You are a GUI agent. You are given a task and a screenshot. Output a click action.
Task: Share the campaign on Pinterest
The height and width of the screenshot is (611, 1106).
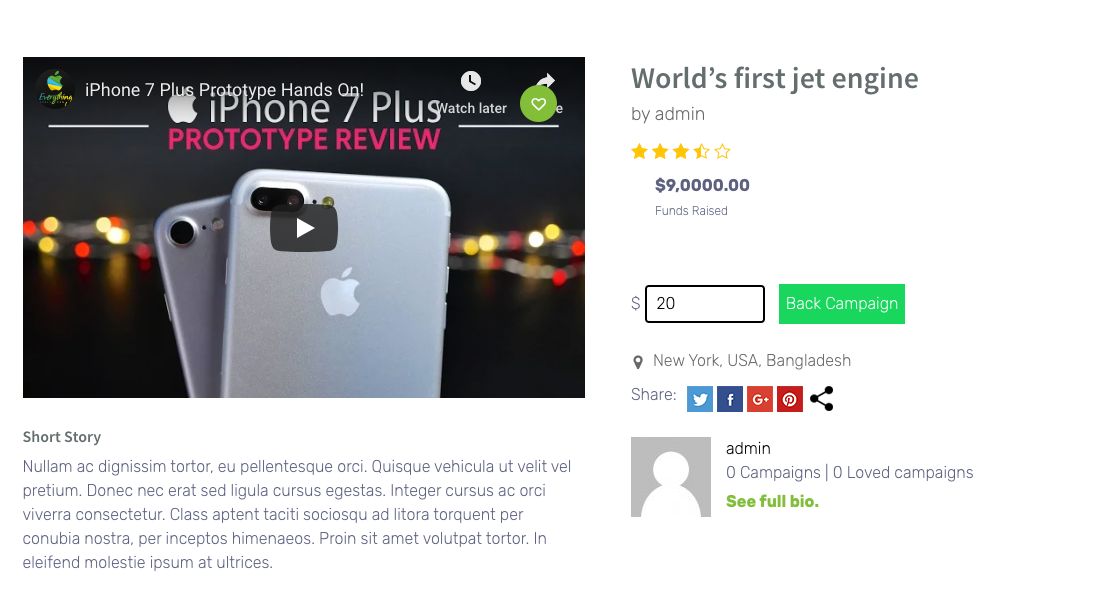coord(790,399)
